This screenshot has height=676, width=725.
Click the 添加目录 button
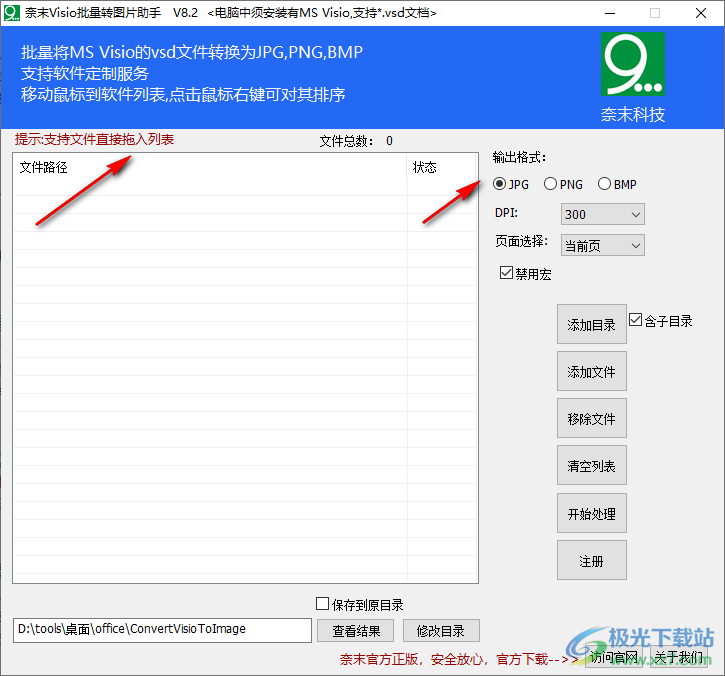(591, 324)
